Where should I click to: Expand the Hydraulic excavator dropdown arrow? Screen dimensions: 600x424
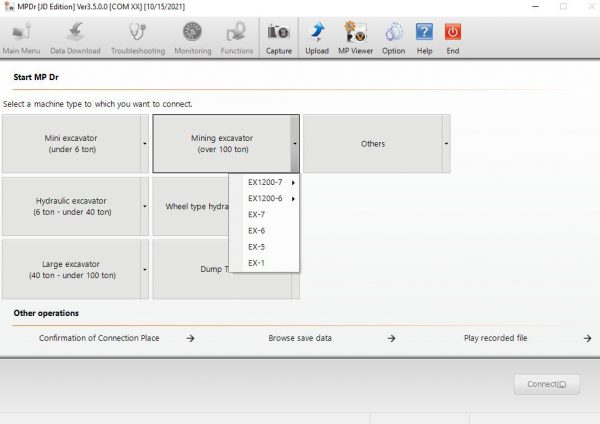click(145, 206)
